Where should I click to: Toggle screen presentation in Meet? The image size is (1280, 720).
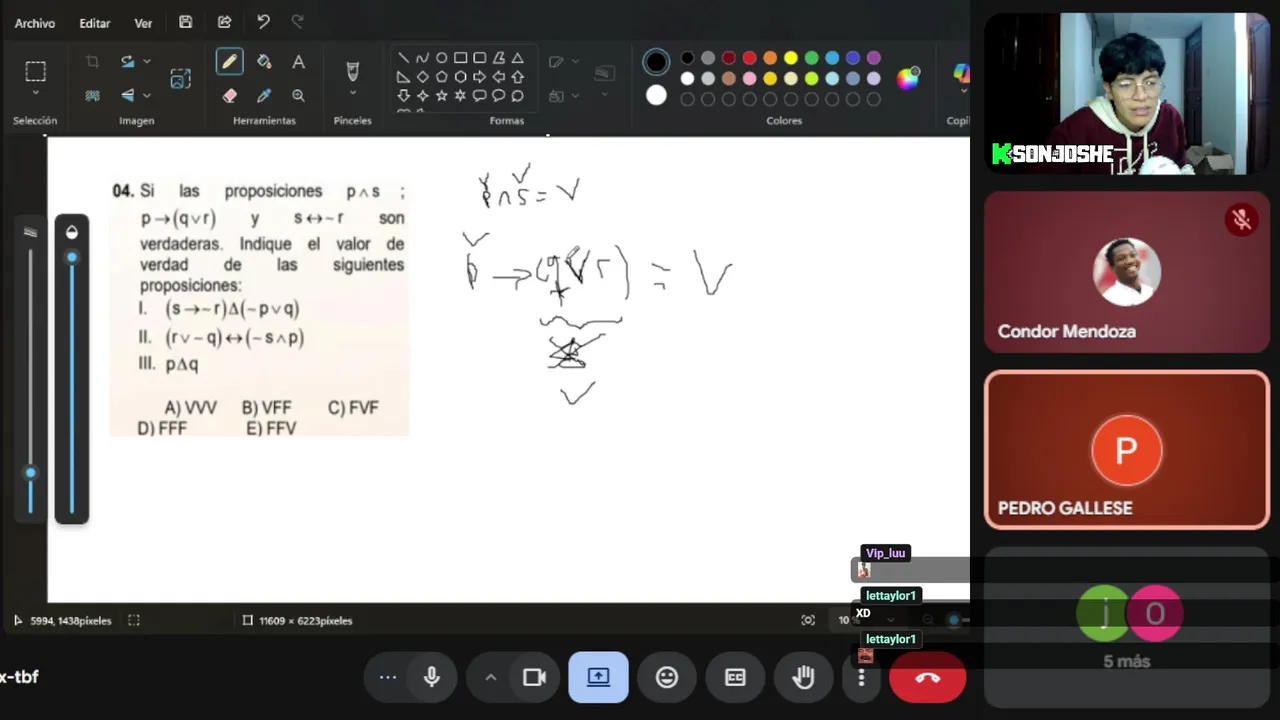tap(598, 677)
